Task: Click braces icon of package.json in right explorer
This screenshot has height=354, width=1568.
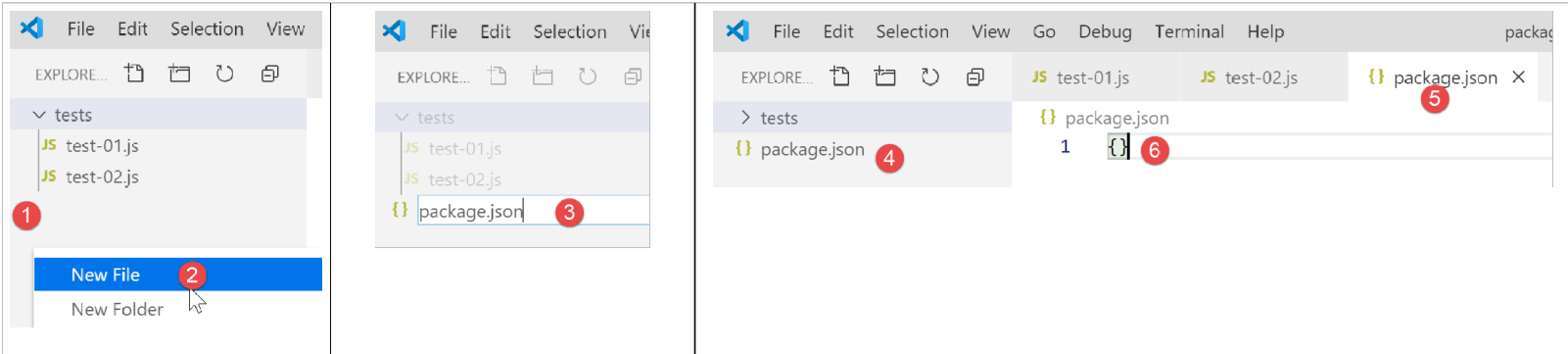Action: [743, 148]
